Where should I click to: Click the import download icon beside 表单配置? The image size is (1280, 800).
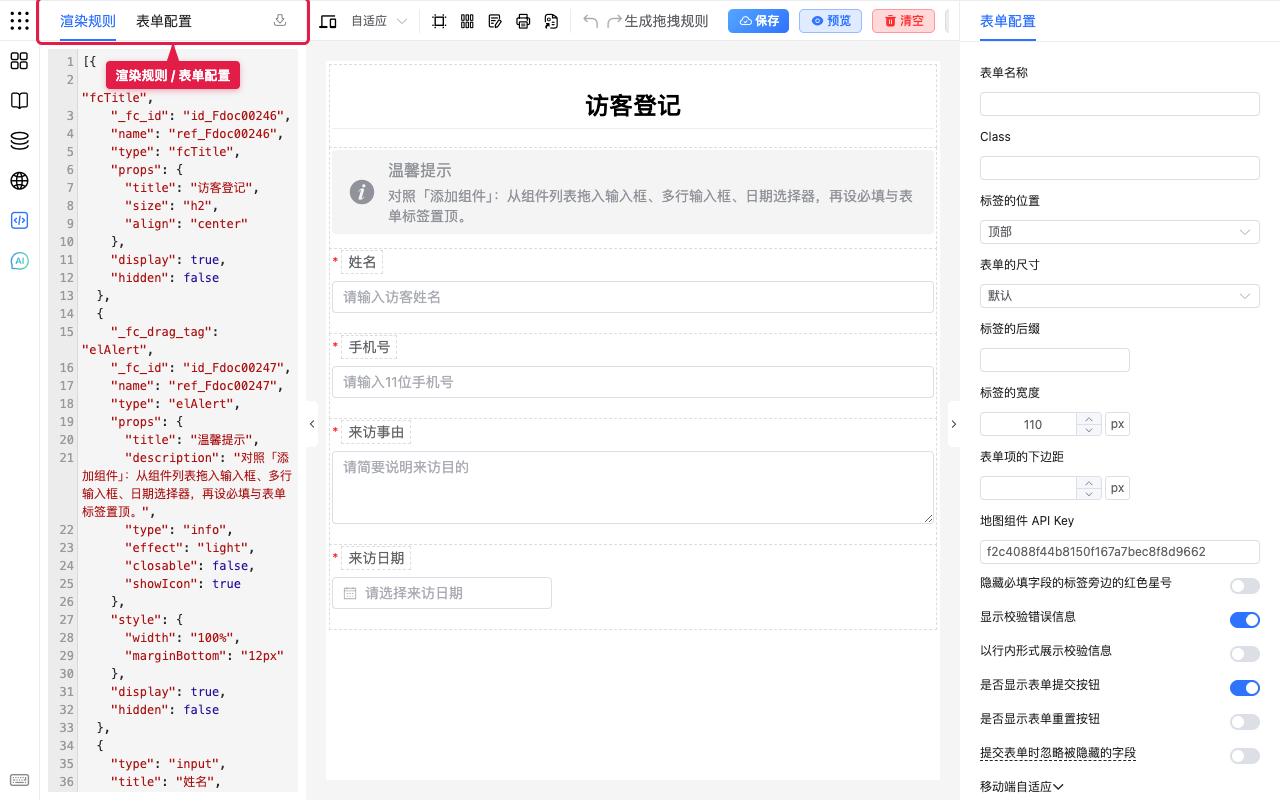pos(280,21)
